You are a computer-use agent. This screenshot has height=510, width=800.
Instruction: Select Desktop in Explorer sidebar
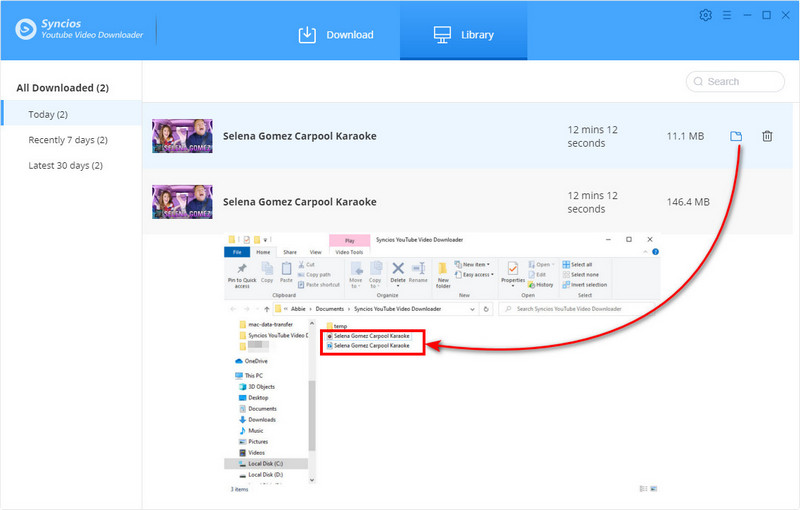(x=254, y=398)
